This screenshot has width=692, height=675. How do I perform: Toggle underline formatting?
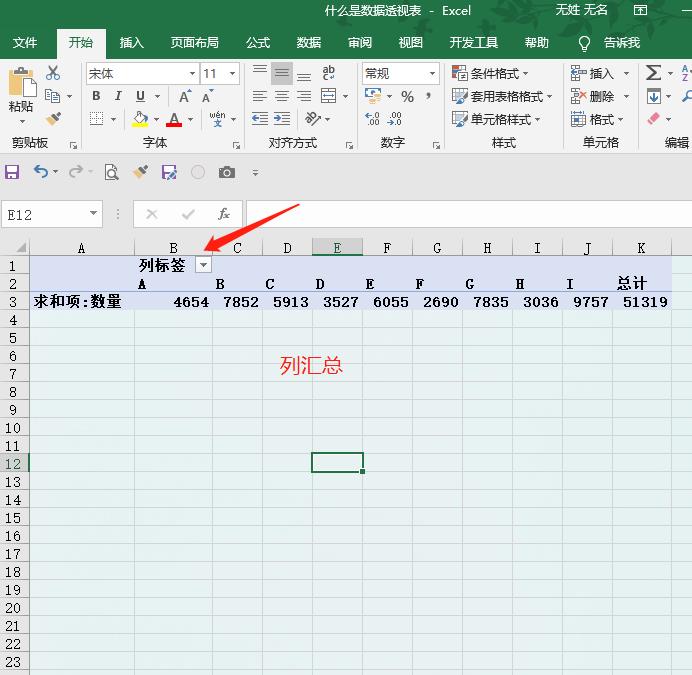140,96
